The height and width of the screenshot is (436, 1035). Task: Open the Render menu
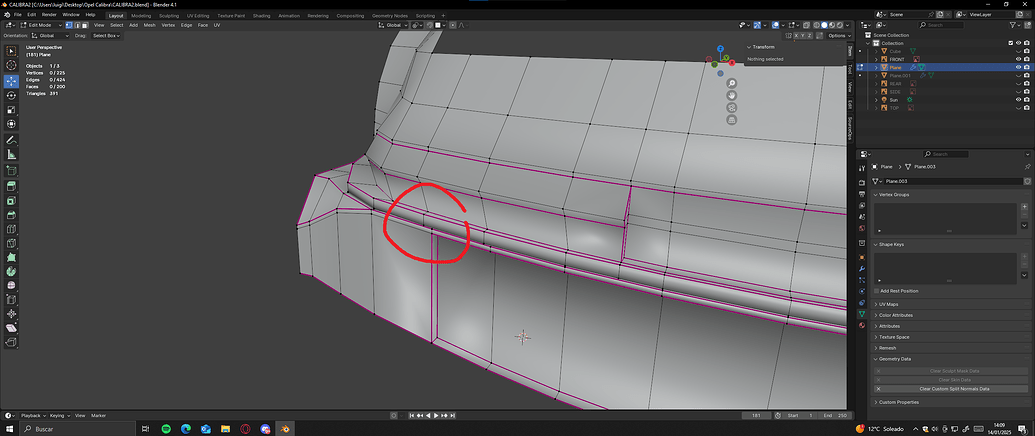pyautogui.click(x=49, y=15)
